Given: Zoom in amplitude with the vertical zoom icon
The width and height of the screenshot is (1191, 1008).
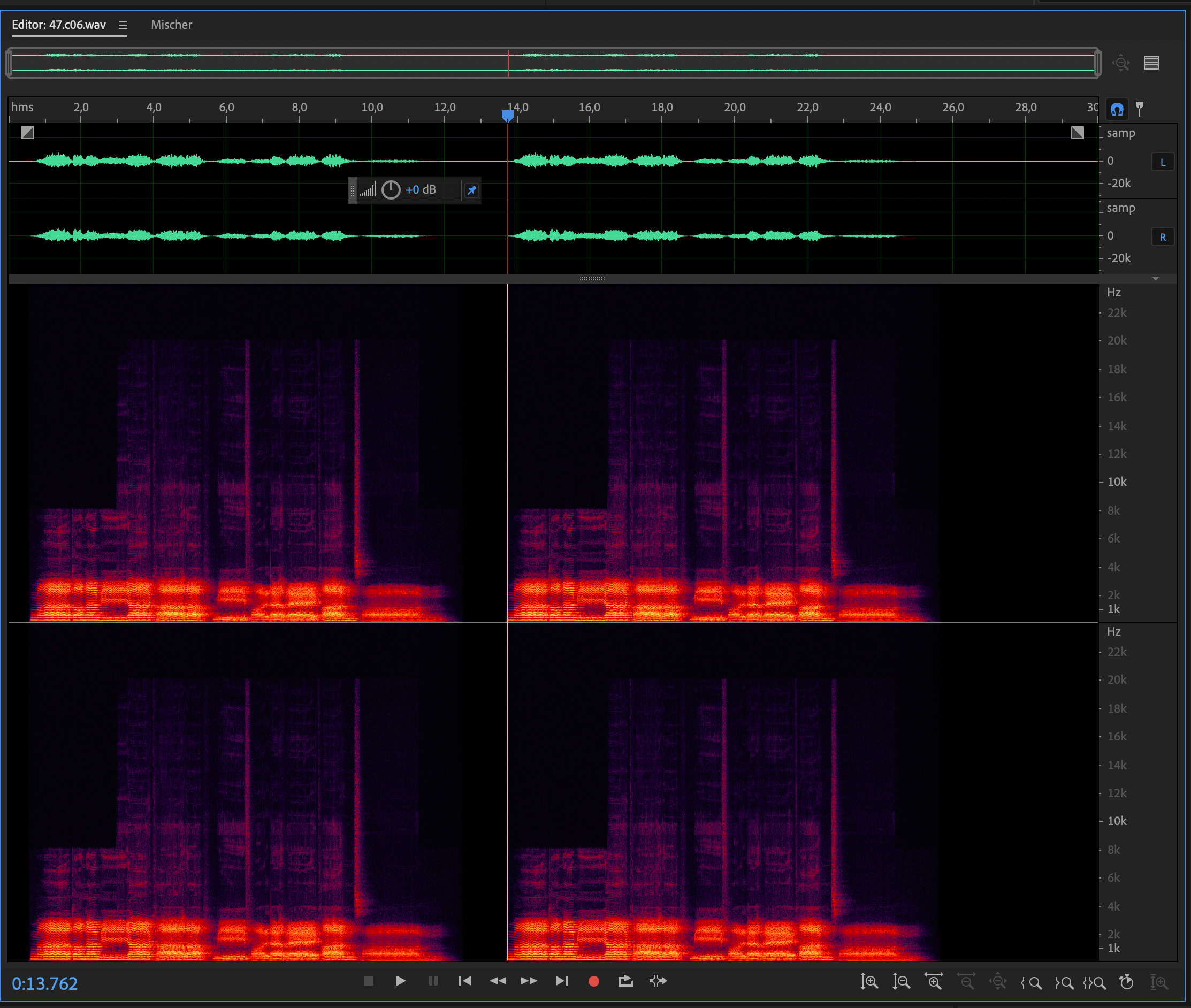Looking at the screenshot, I should [869, 982].
